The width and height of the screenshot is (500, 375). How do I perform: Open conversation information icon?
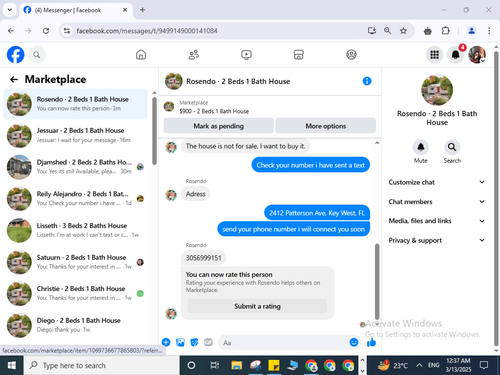(x=367, y=81)
